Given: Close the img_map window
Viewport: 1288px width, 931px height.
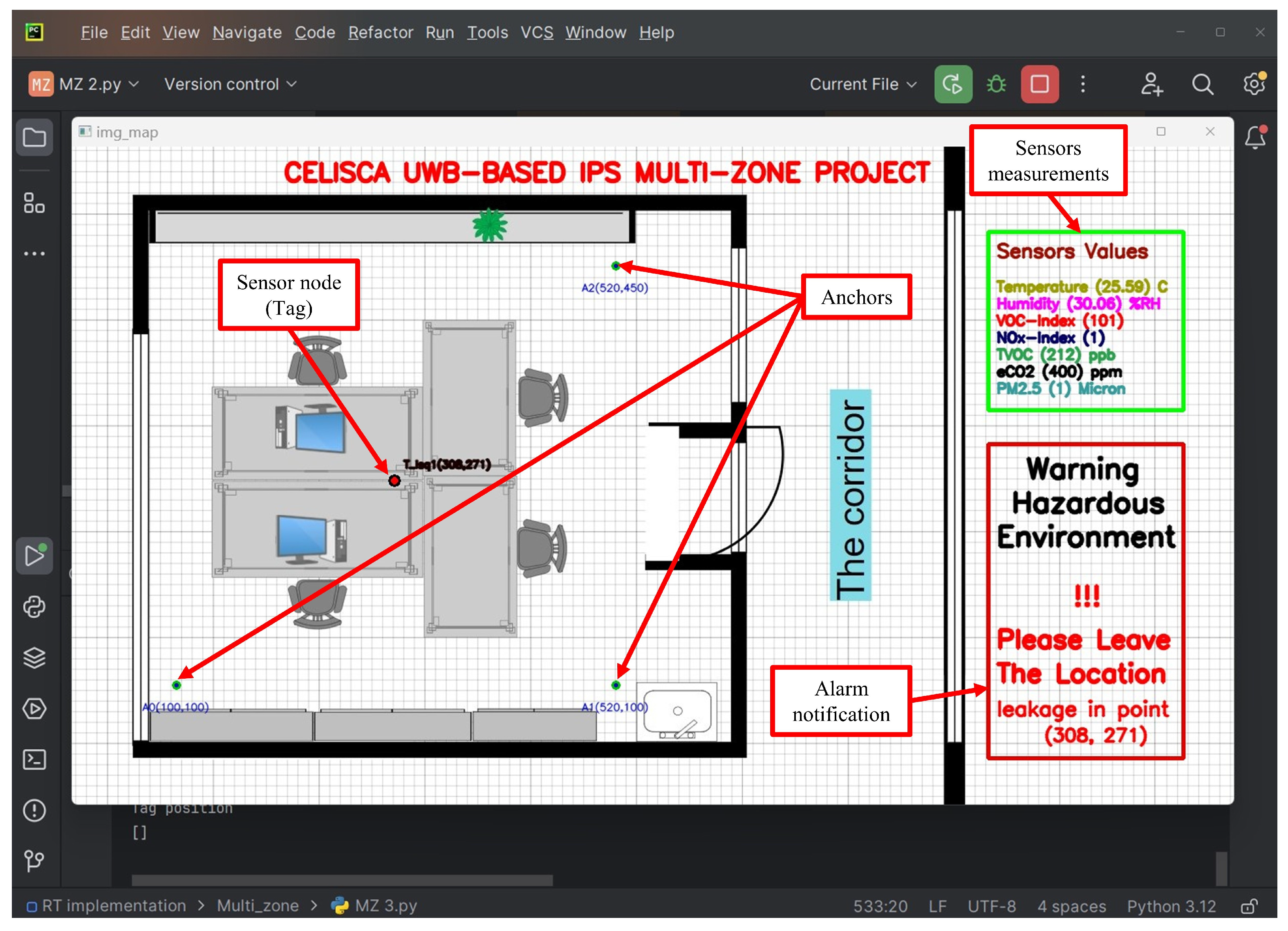Looking at the screenshot, I should click(1210, 131).
